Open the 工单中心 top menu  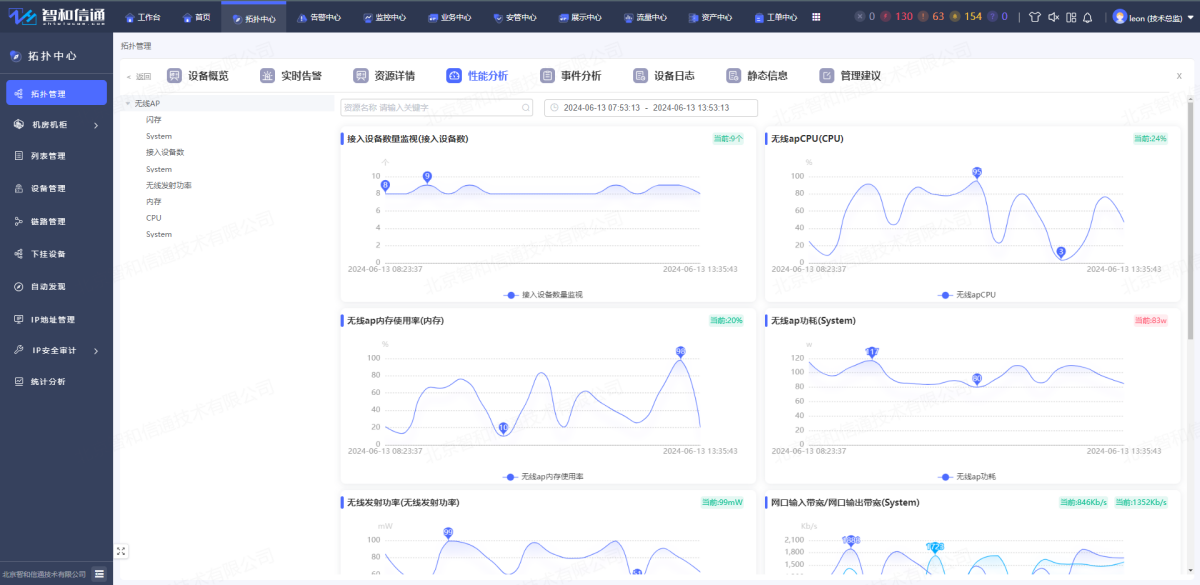coord(775,17)
